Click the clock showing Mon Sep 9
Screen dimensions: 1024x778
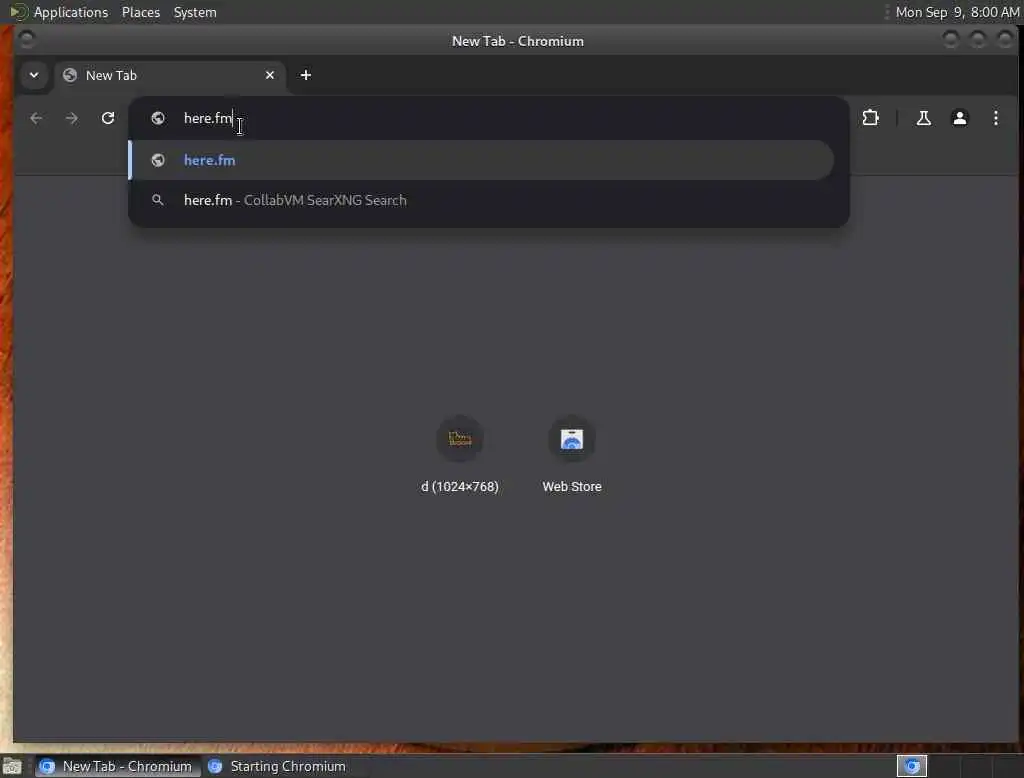[957, 12]
